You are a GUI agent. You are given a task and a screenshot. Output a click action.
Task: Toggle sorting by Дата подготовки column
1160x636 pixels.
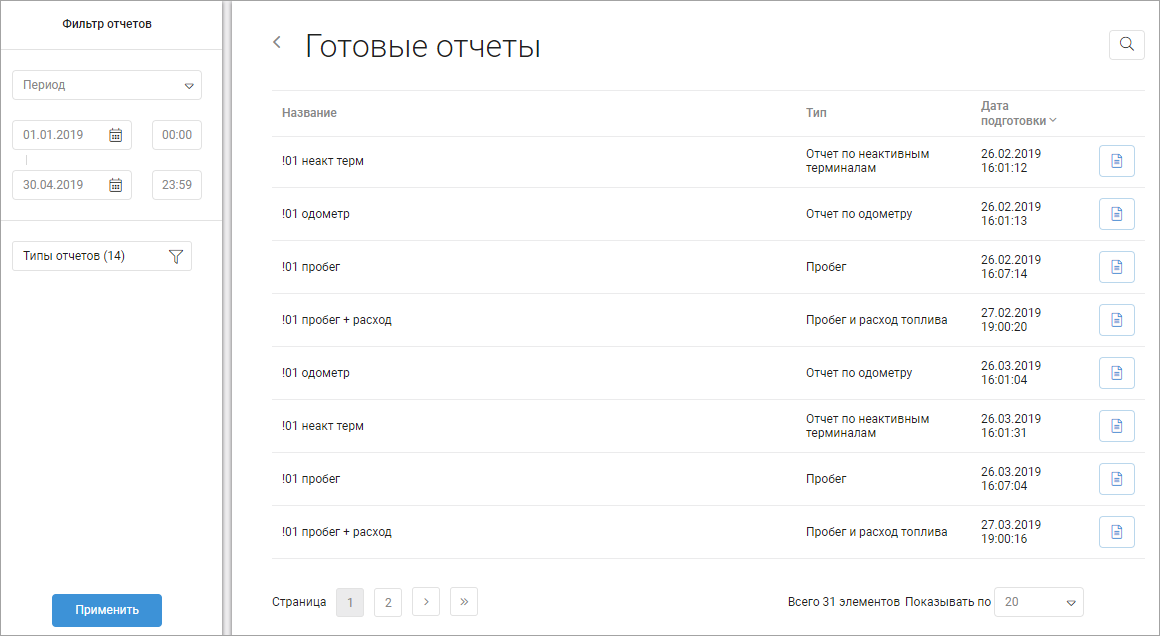[x=1018, y=113]
